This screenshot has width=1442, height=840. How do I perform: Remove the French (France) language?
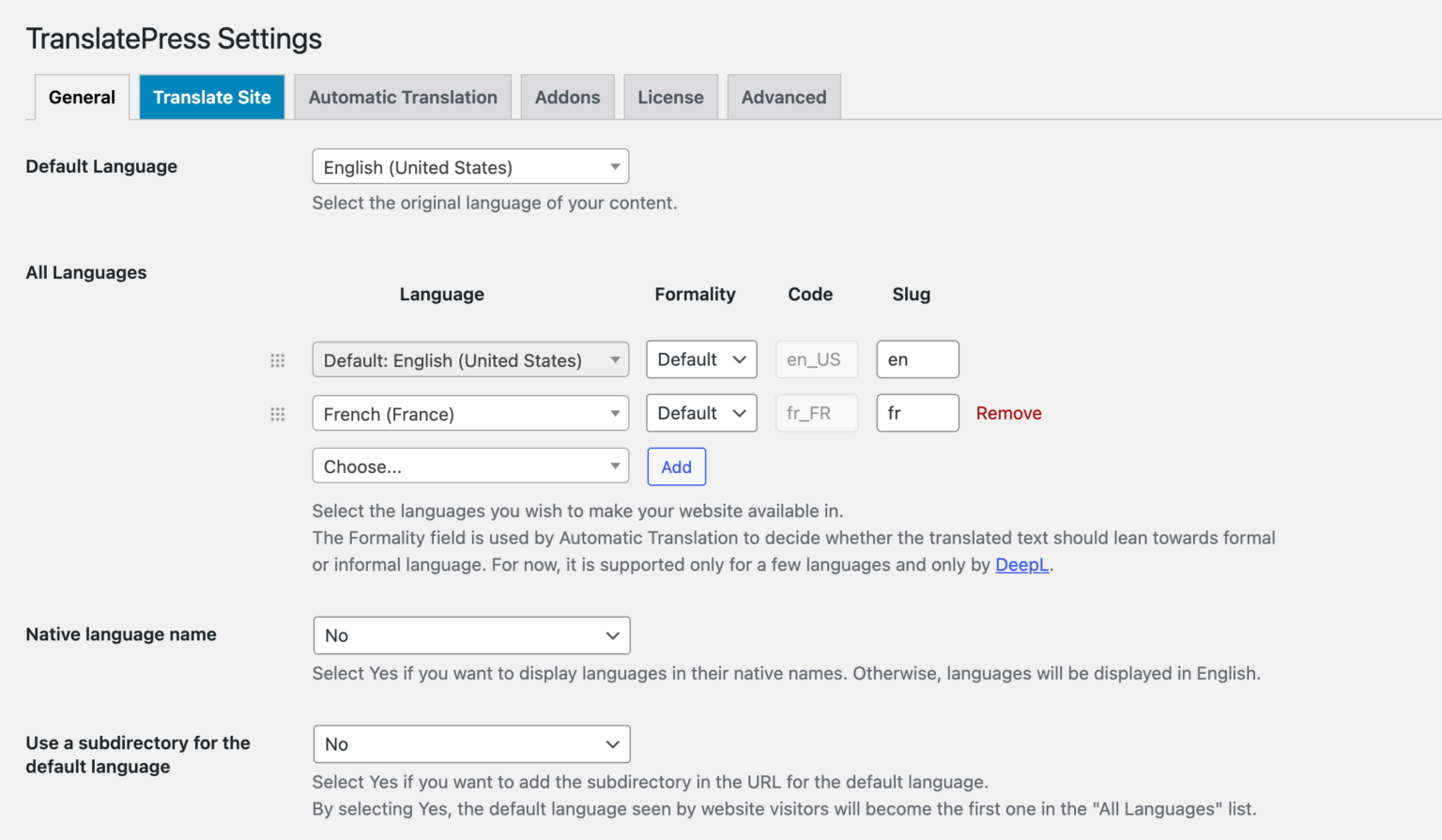pos(1008,413)
